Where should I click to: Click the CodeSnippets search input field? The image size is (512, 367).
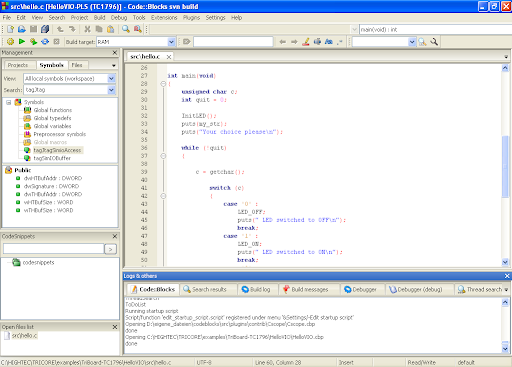(x=54, y=249)
